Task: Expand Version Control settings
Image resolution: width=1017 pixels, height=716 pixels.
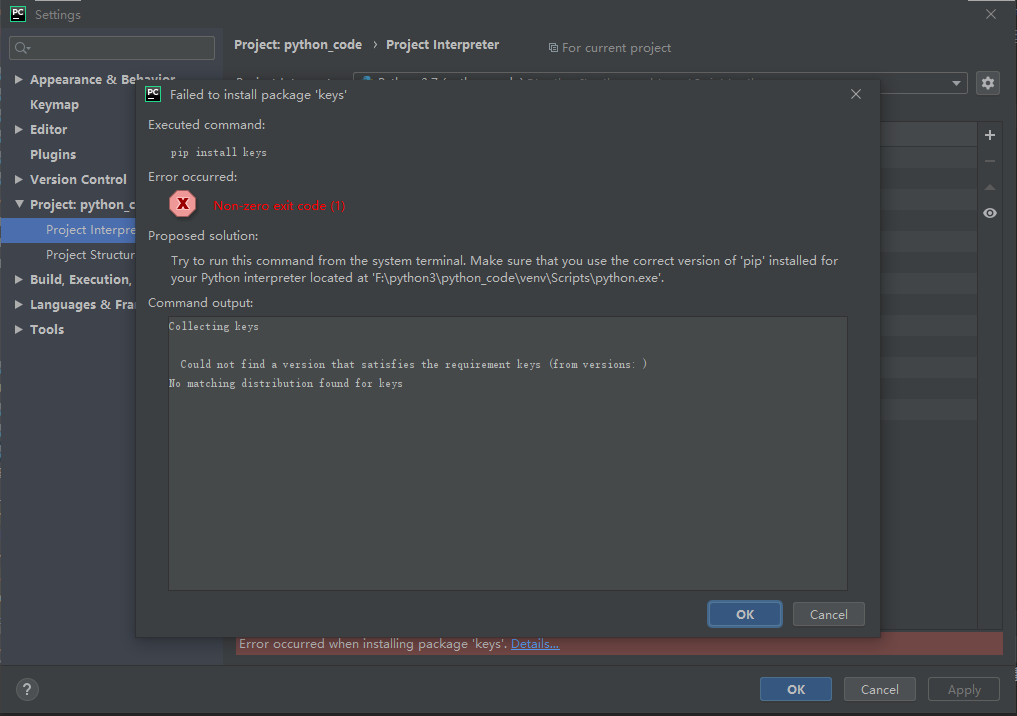Action: click(x=19, y=180)
